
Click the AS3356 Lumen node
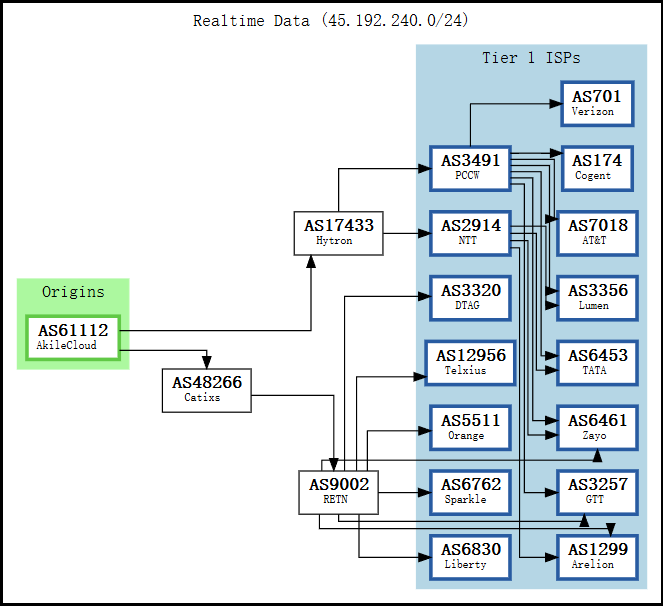point(596,298)
